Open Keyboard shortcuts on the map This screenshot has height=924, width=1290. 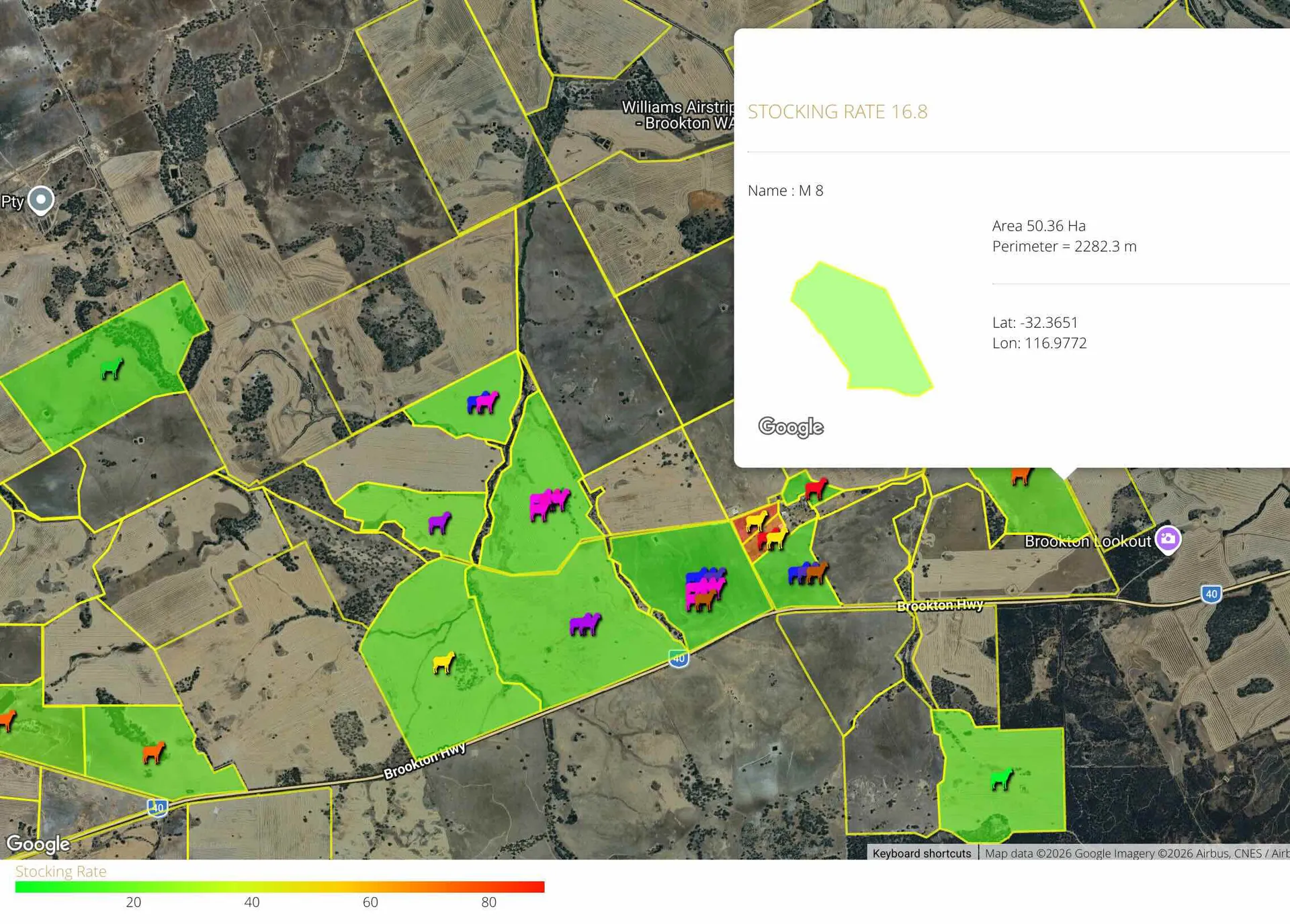(x=922, y=853)
